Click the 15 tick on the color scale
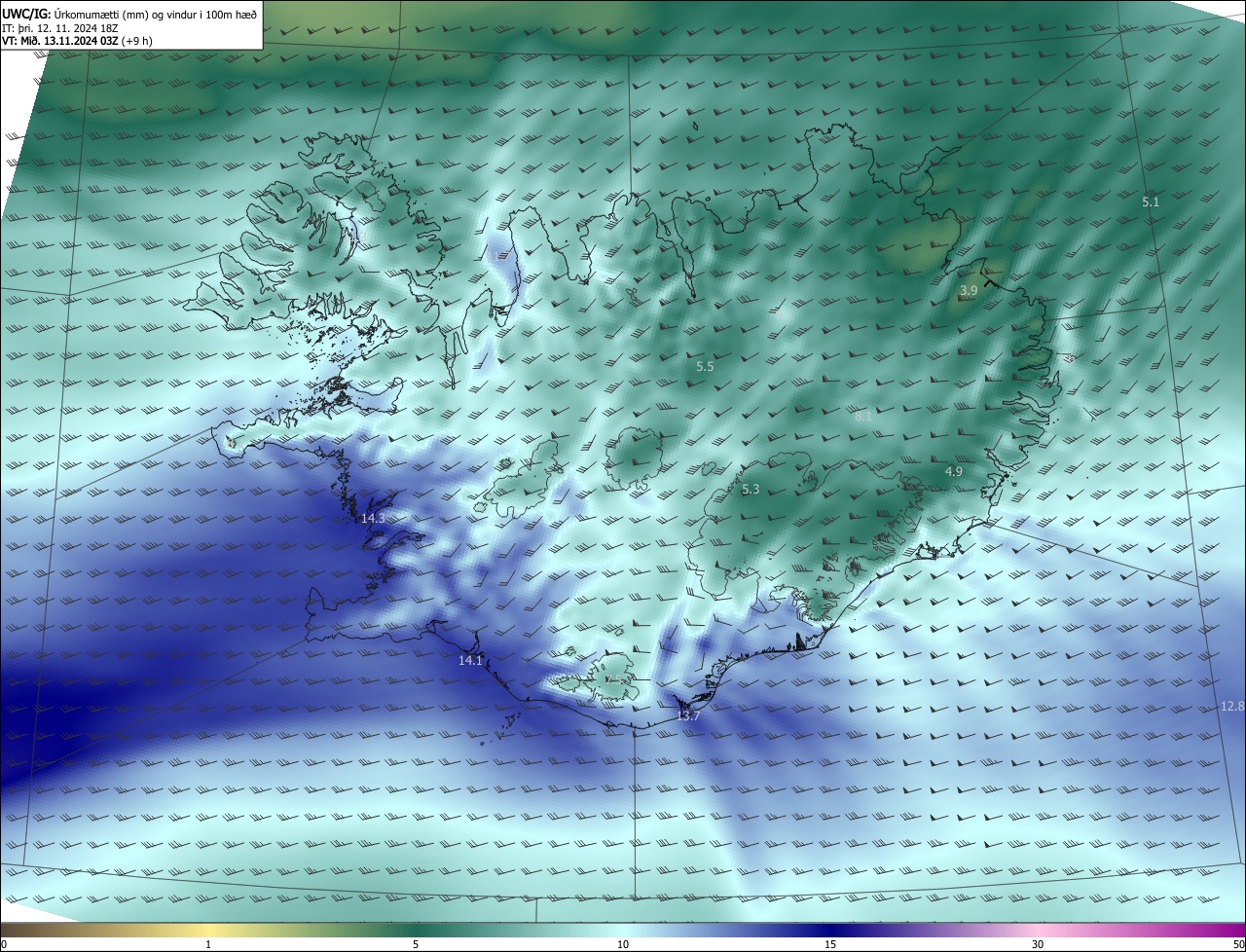Viewport: 1246px width, 952px height. pyautogui.click(x=830, y=944)
